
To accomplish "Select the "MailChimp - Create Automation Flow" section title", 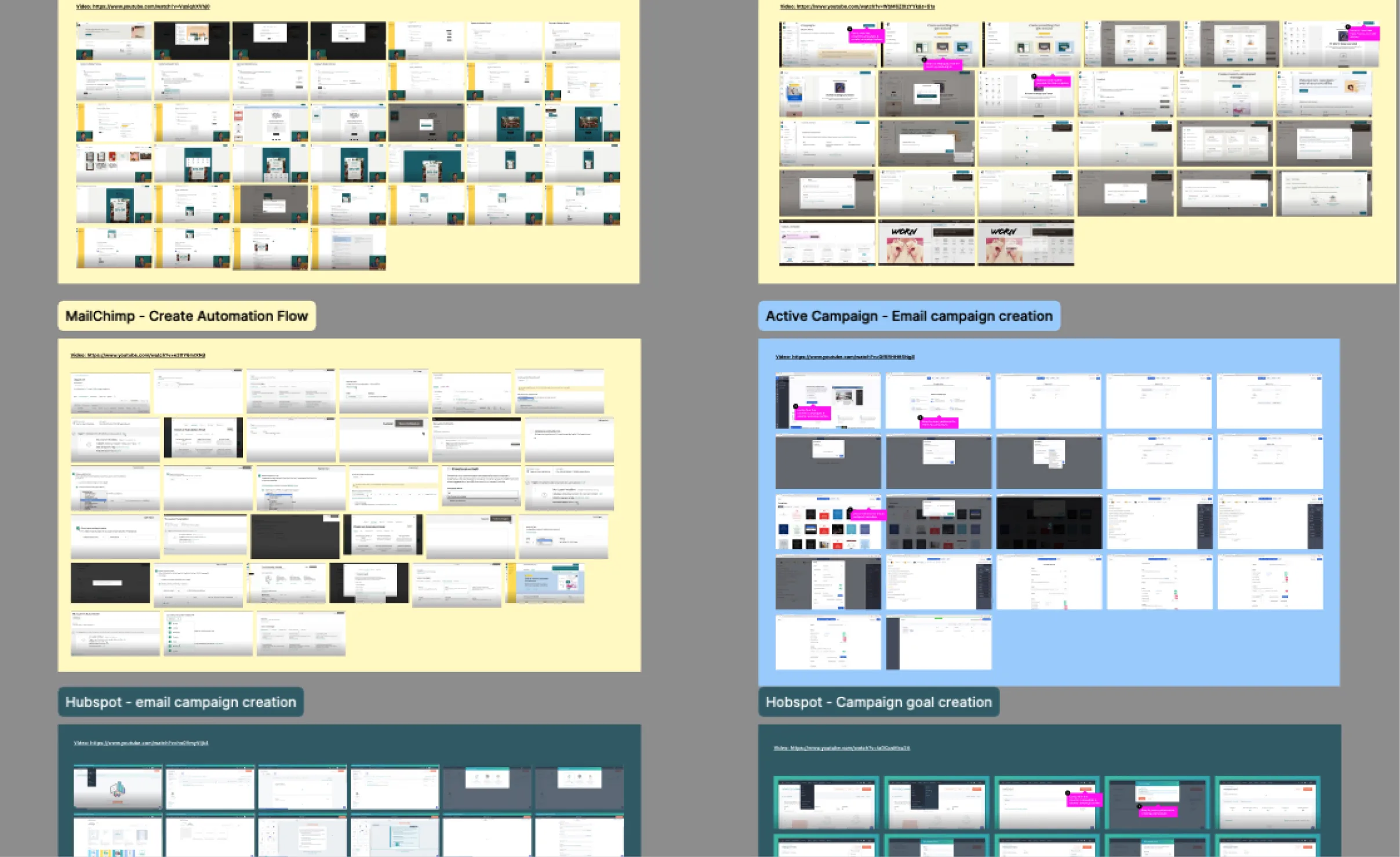I will click(187, 316).
